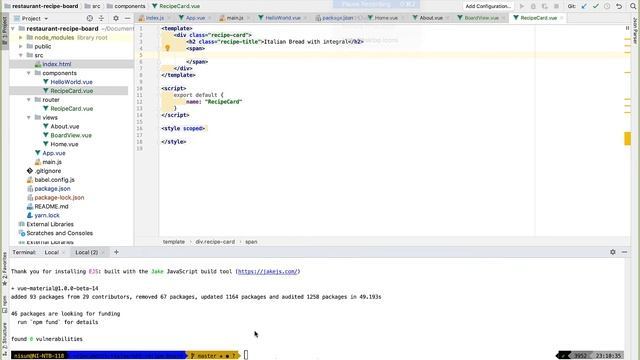Click the terminal command prompt cursor

coord(246,355)
